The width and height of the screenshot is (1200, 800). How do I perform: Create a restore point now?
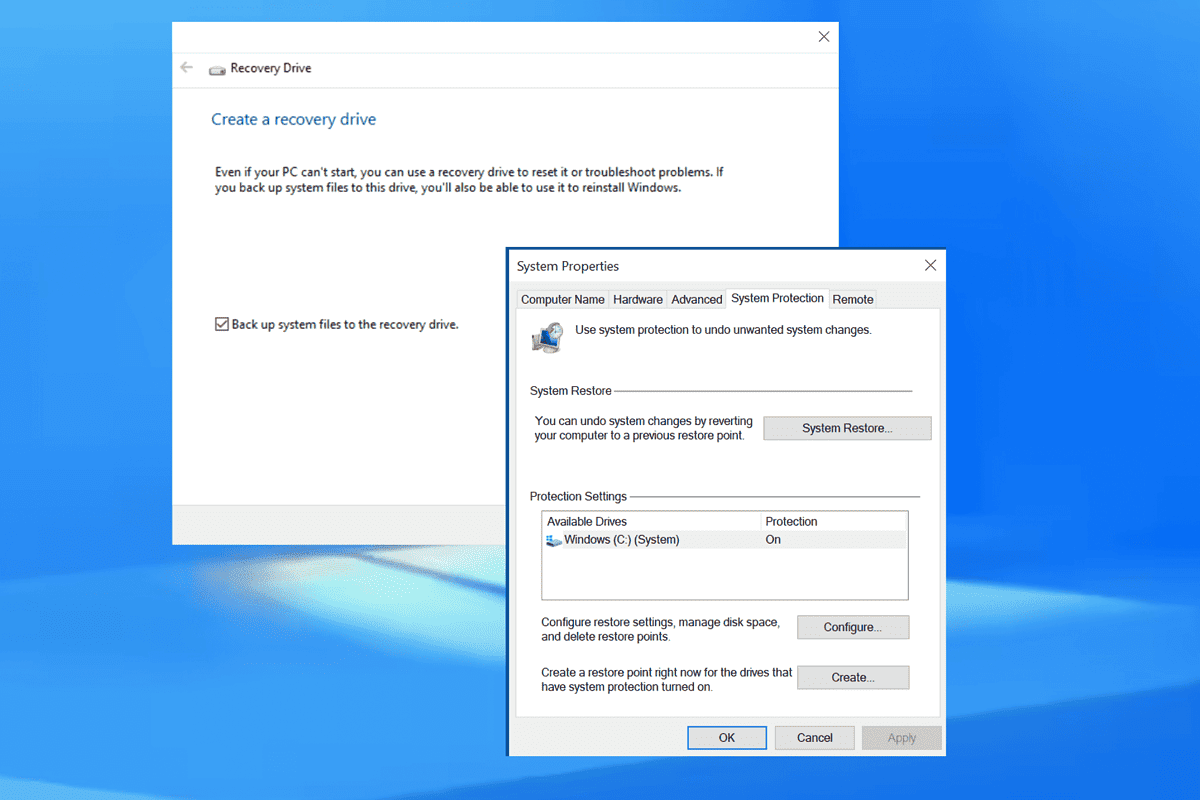pos(852,677)
